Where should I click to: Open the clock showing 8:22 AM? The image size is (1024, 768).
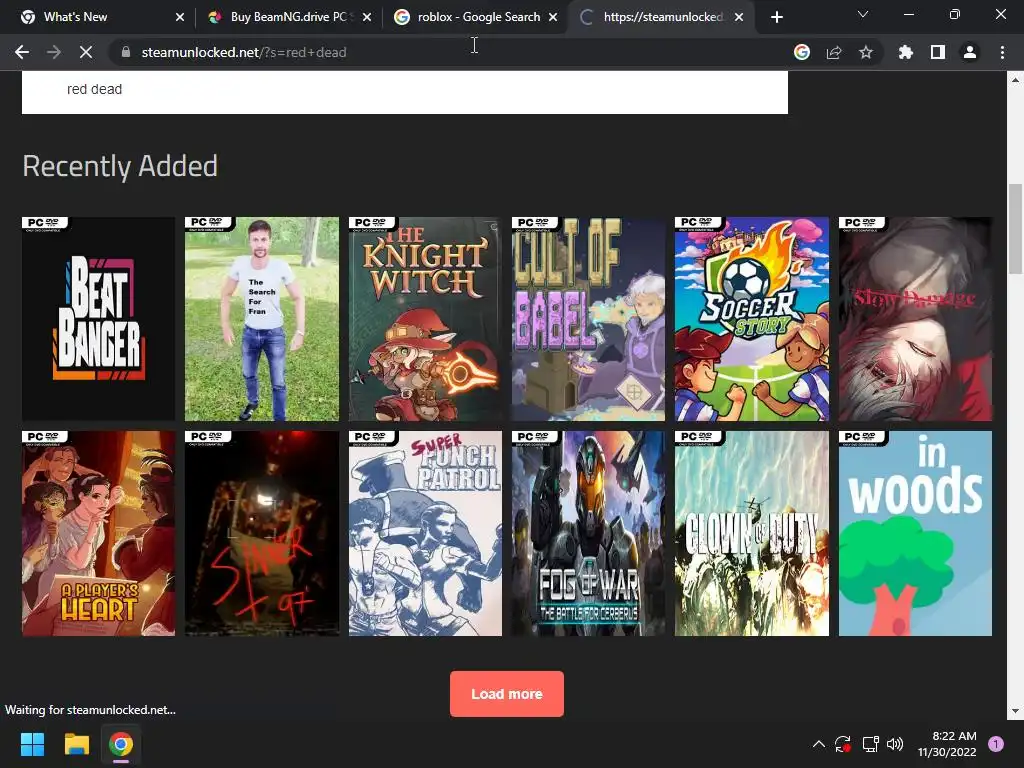tap(946, 744)
